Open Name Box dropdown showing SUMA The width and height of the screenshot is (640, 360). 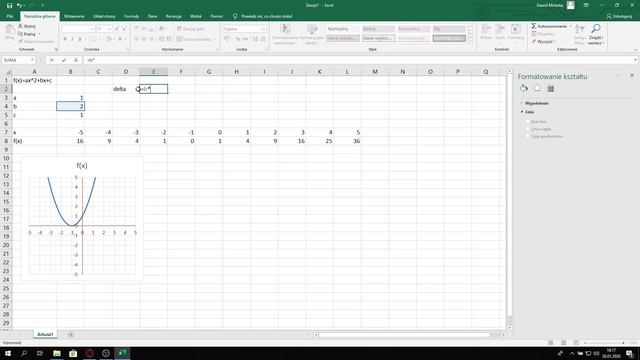point(32,60)
